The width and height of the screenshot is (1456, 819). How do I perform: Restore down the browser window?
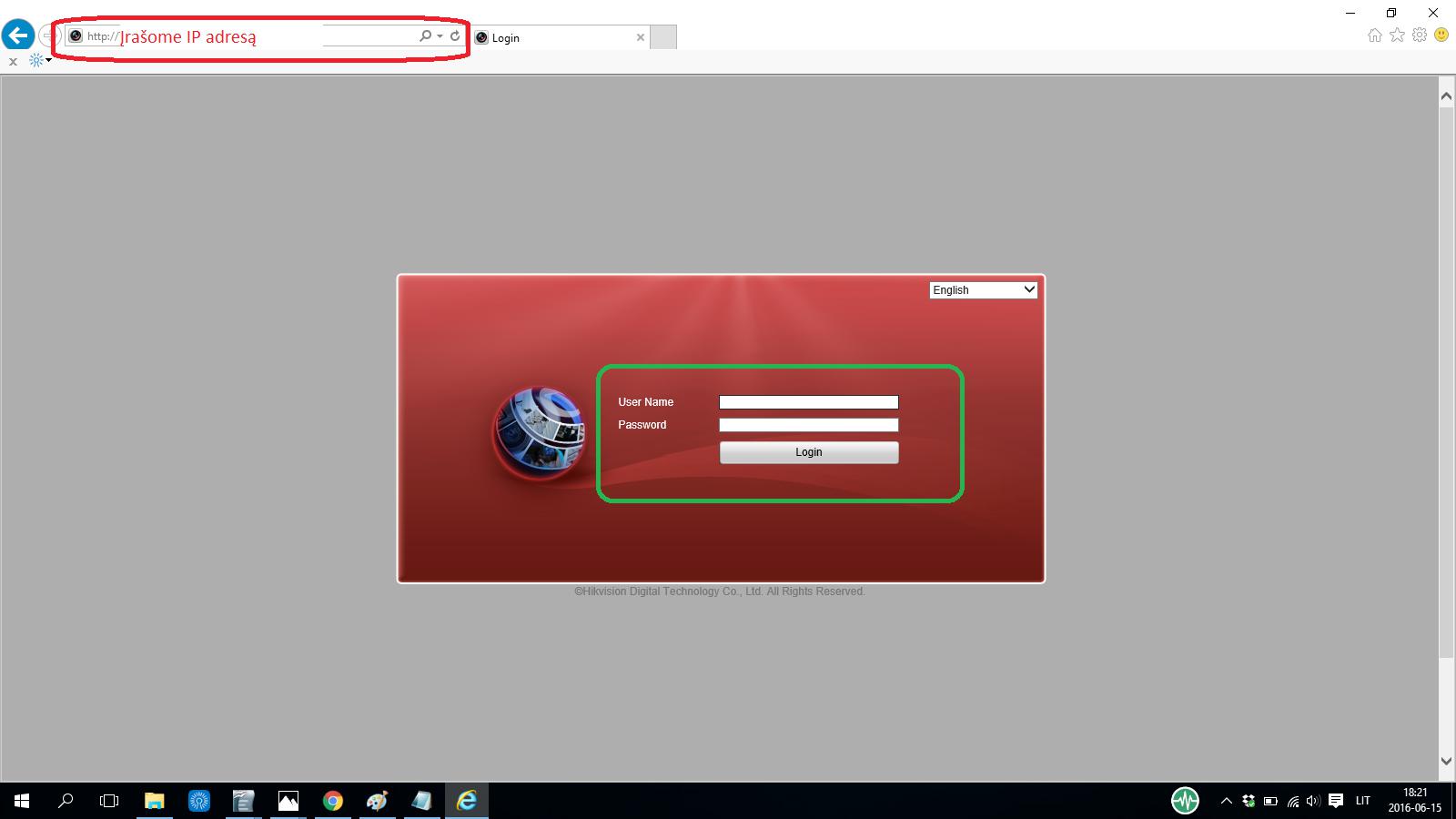(1391, 13)
